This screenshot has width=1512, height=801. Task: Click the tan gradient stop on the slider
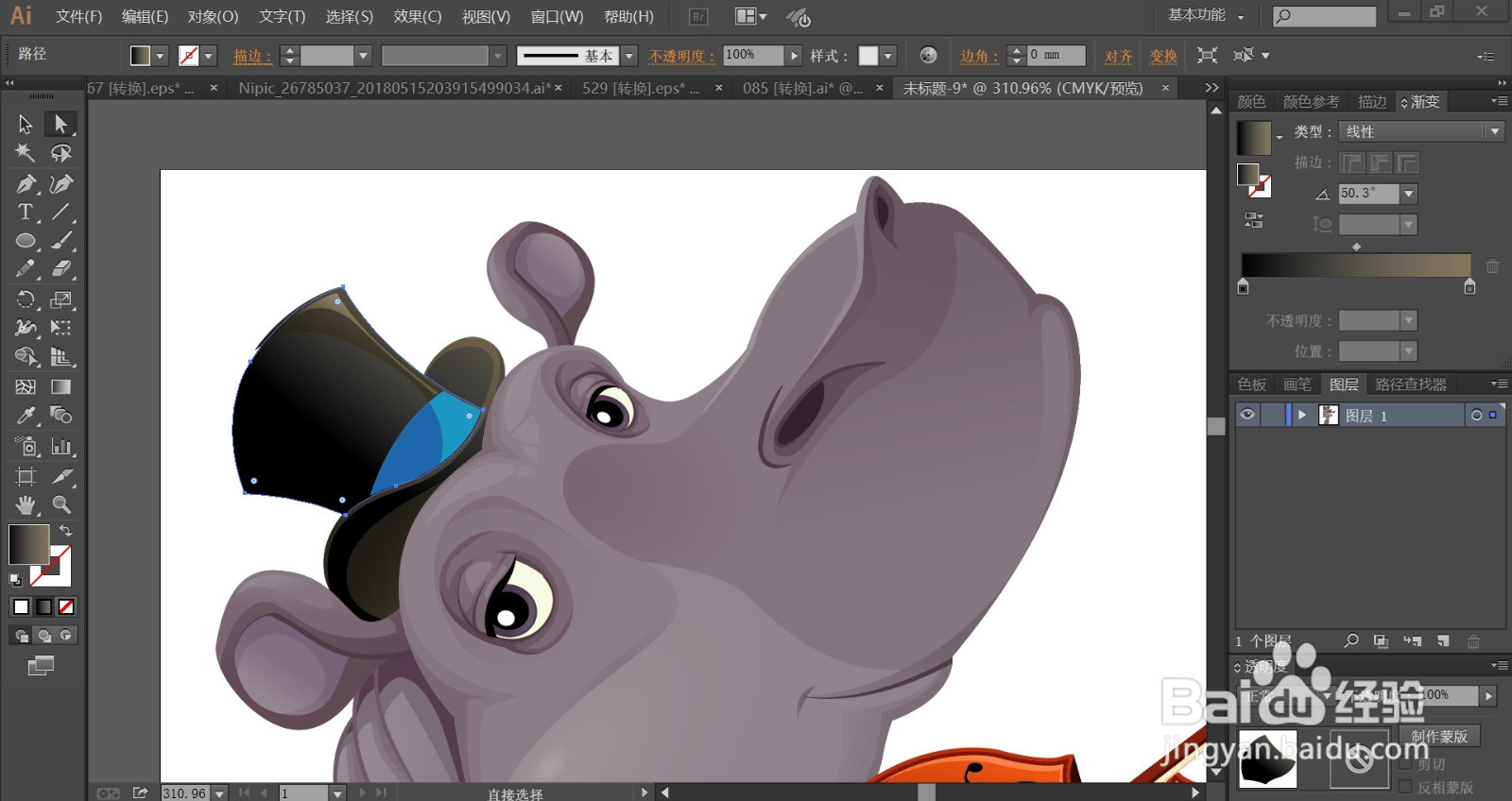tap(1469, 286)
